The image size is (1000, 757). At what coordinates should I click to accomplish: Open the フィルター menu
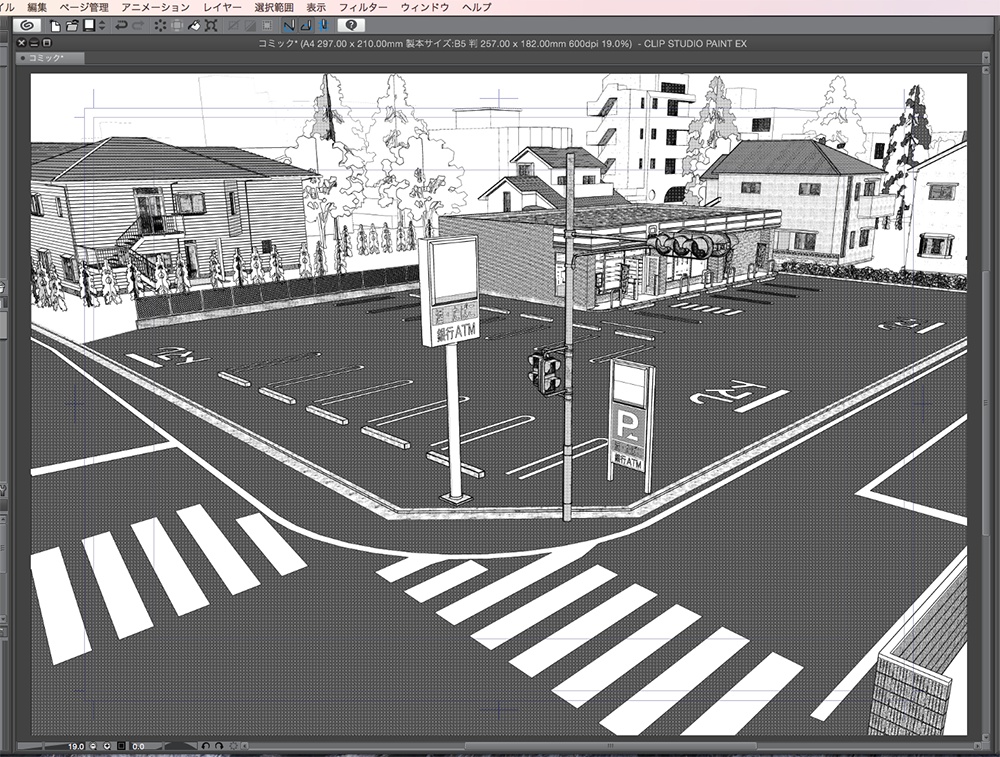point(363,7)
